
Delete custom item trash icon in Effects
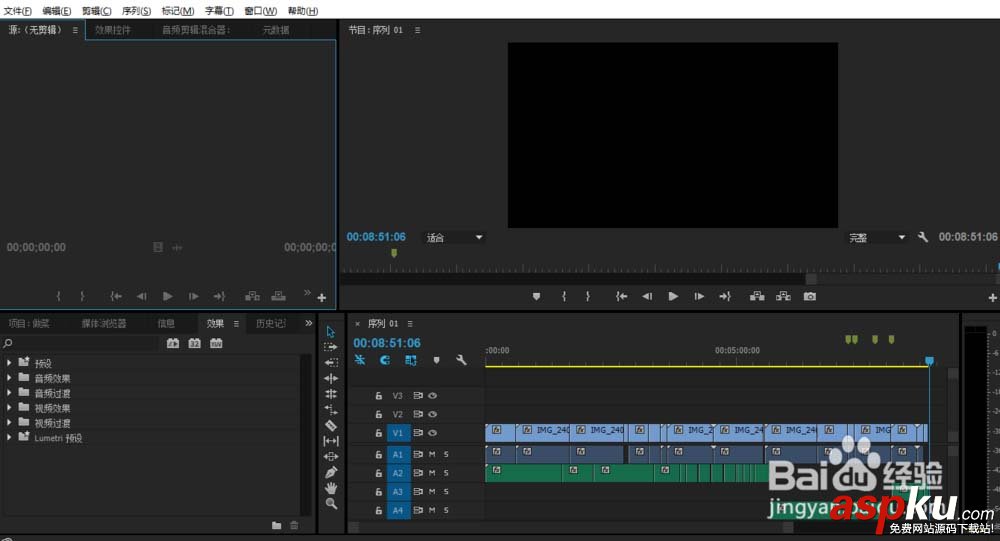click(x=294, y=526)
